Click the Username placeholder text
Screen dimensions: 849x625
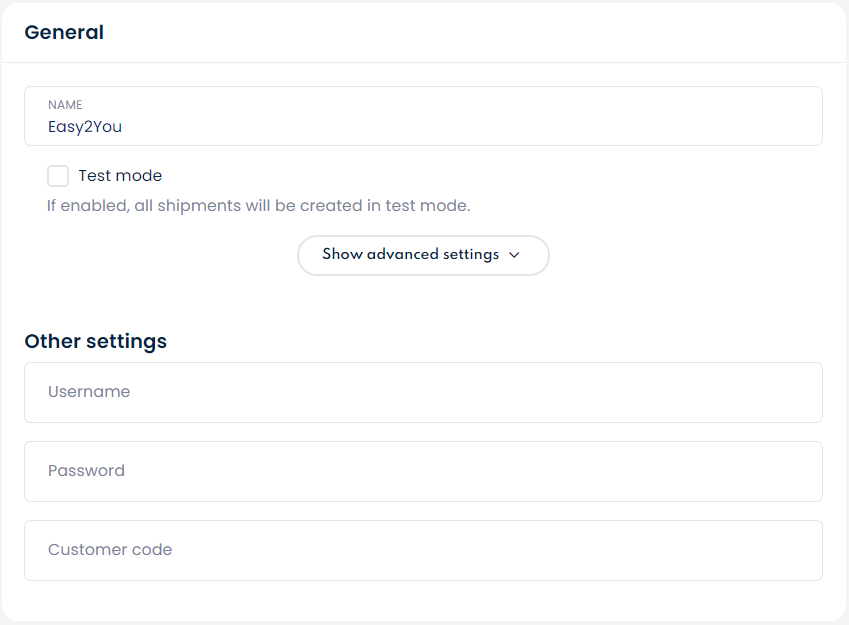[89, 392]
